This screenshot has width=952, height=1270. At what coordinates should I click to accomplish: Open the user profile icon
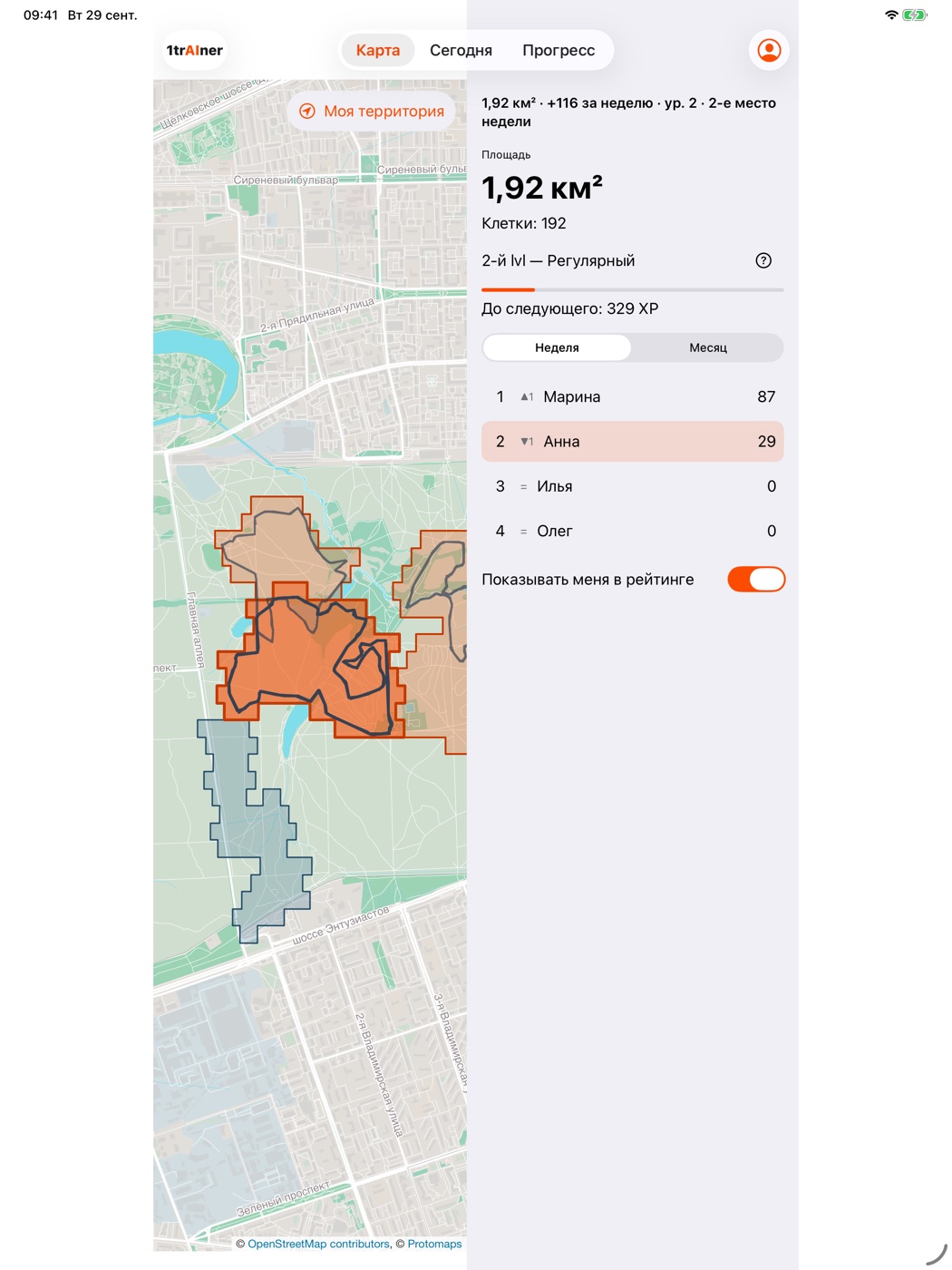click(x=769, y=50)
